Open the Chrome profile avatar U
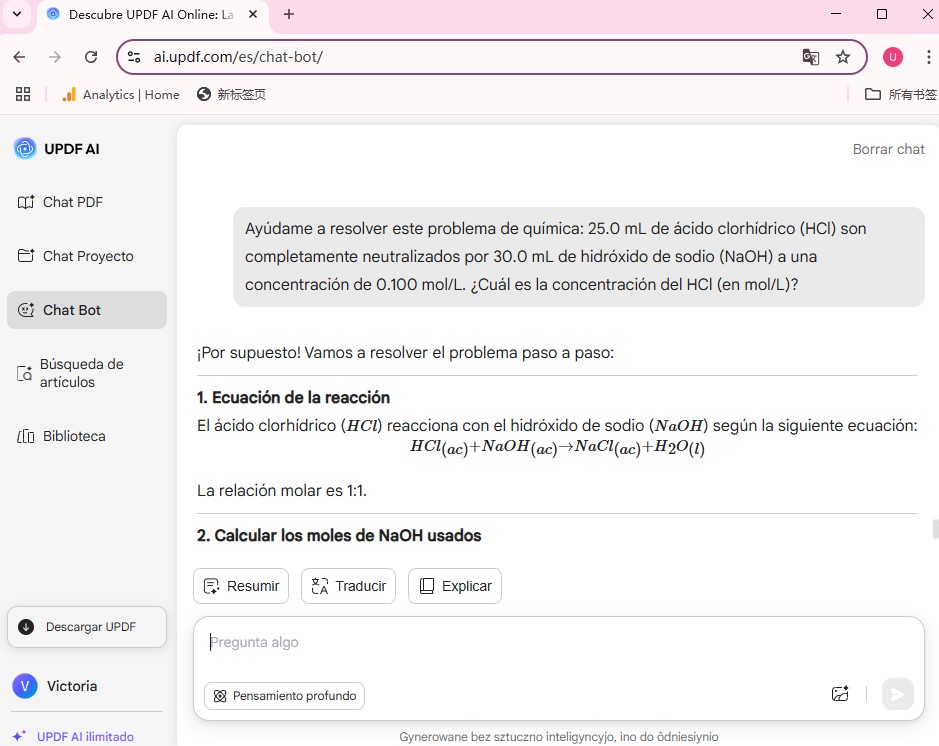This screenshot has height=746, width=939. click(x=892, y=57)
